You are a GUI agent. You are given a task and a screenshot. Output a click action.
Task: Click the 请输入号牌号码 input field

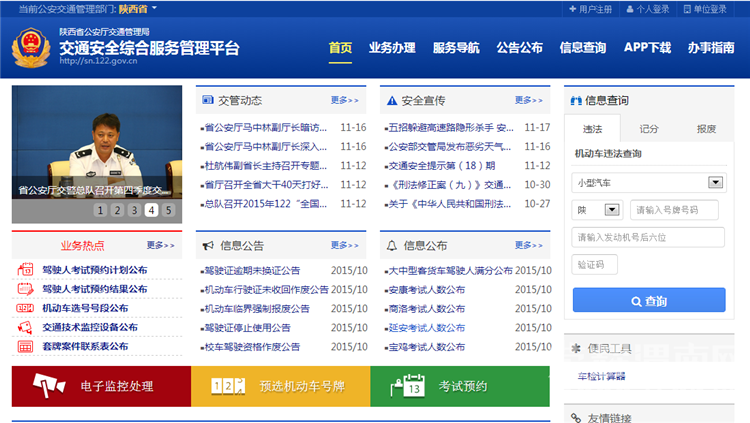[x=677, y=210]
